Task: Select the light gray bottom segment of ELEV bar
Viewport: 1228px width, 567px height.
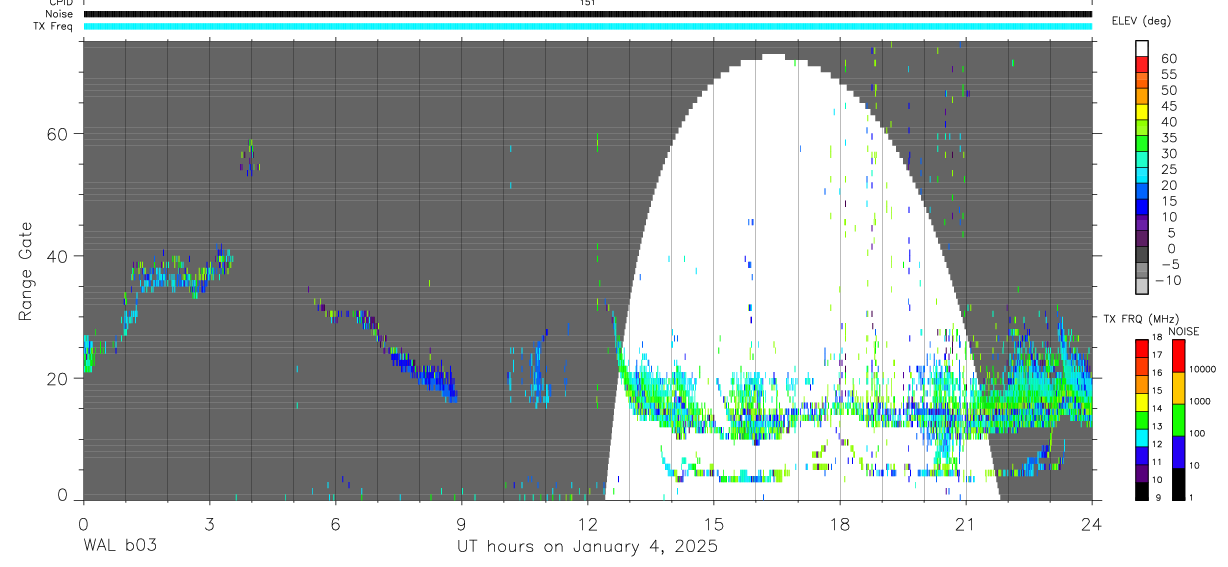Action: tap(1142, 286)
